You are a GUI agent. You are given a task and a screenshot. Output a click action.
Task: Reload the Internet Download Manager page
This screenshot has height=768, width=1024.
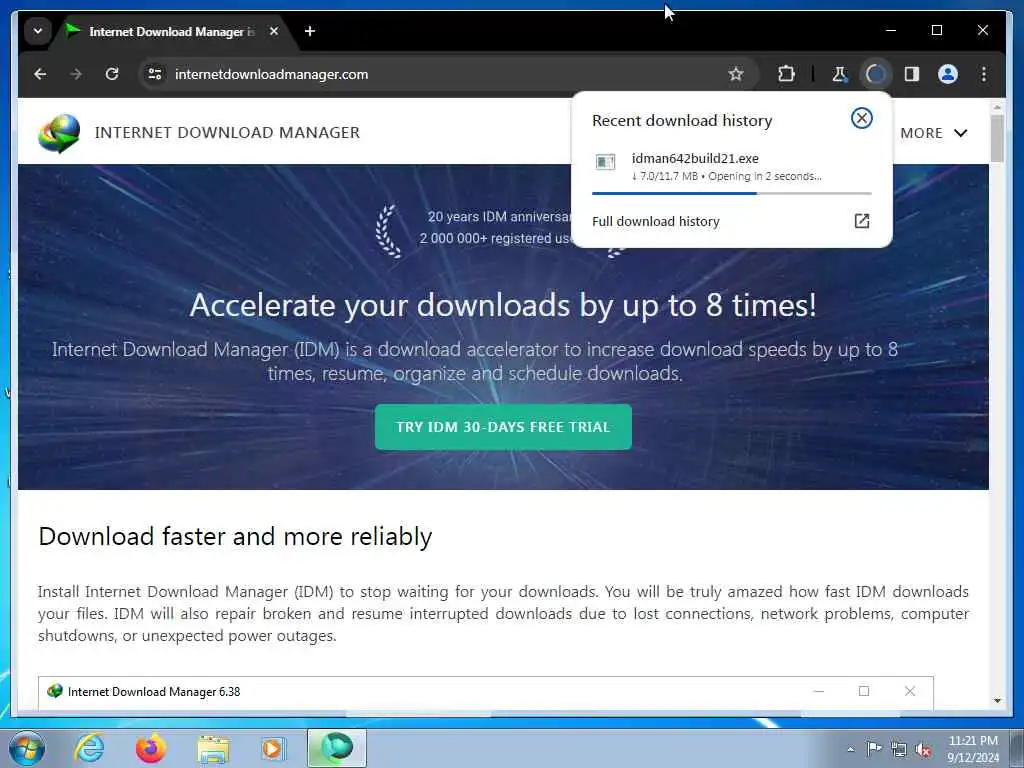click(112, 74)
